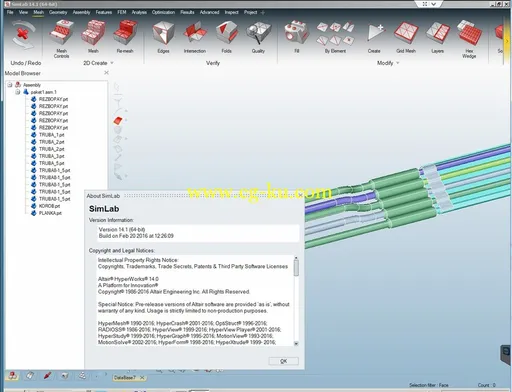Open Mesh Controls tool
Viewport: 512px width, 392px height.
[x=61, y=39]
